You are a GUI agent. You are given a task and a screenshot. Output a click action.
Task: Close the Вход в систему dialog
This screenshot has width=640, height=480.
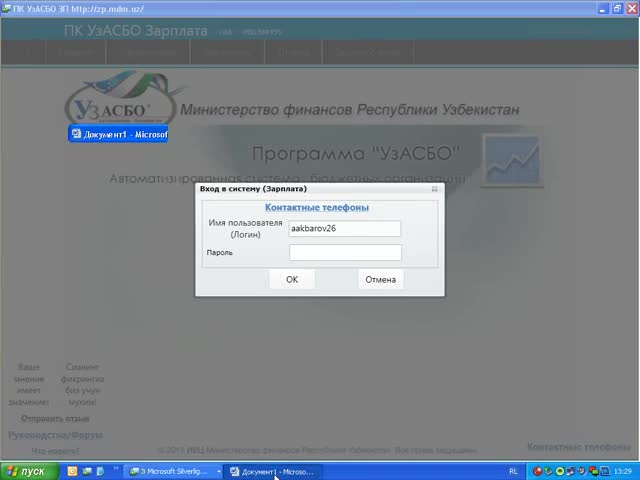pos(435,189)
